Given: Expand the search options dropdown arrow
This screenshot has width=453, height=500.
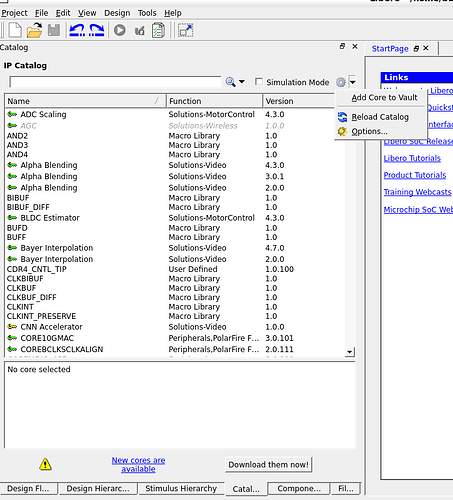Looking at the screenshot, I should click(x=242, y=82).
